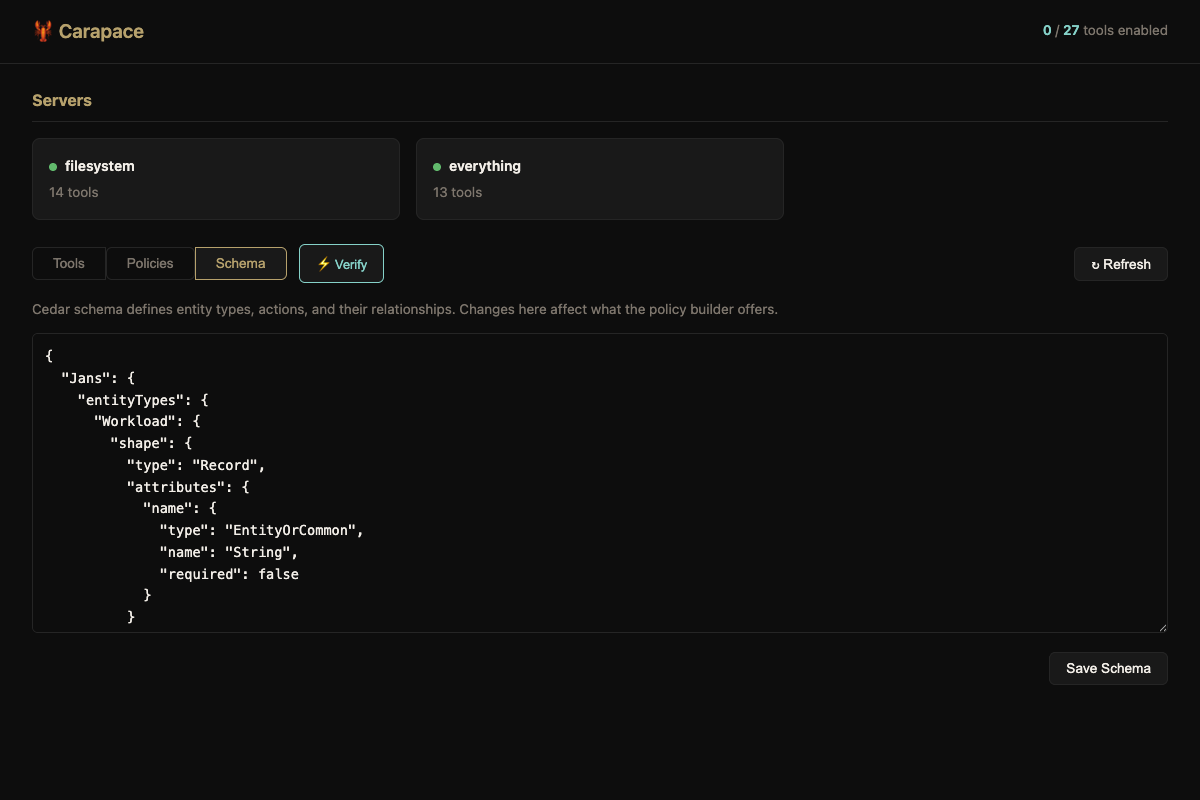Click the "required": false line in the editor

click(229, 574)
